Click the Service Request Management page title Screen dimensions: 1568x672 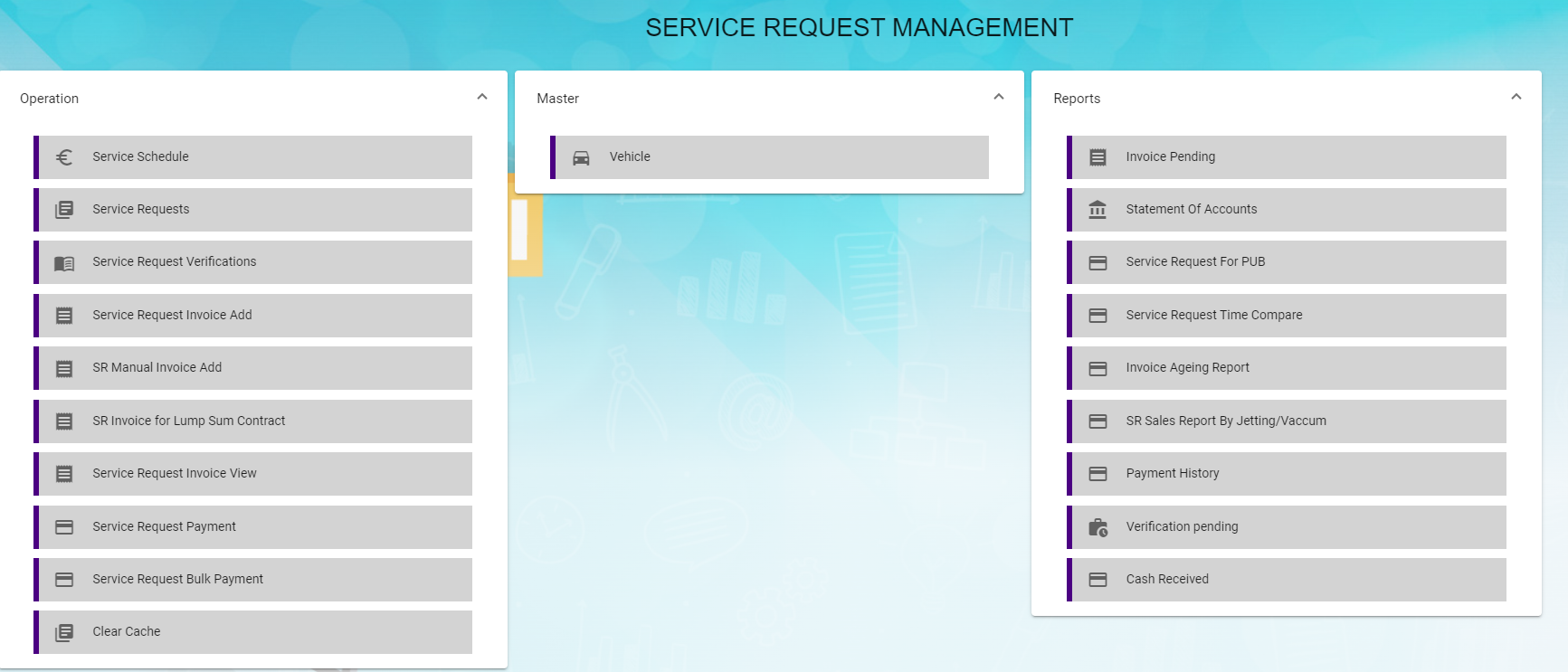(859, 28)
